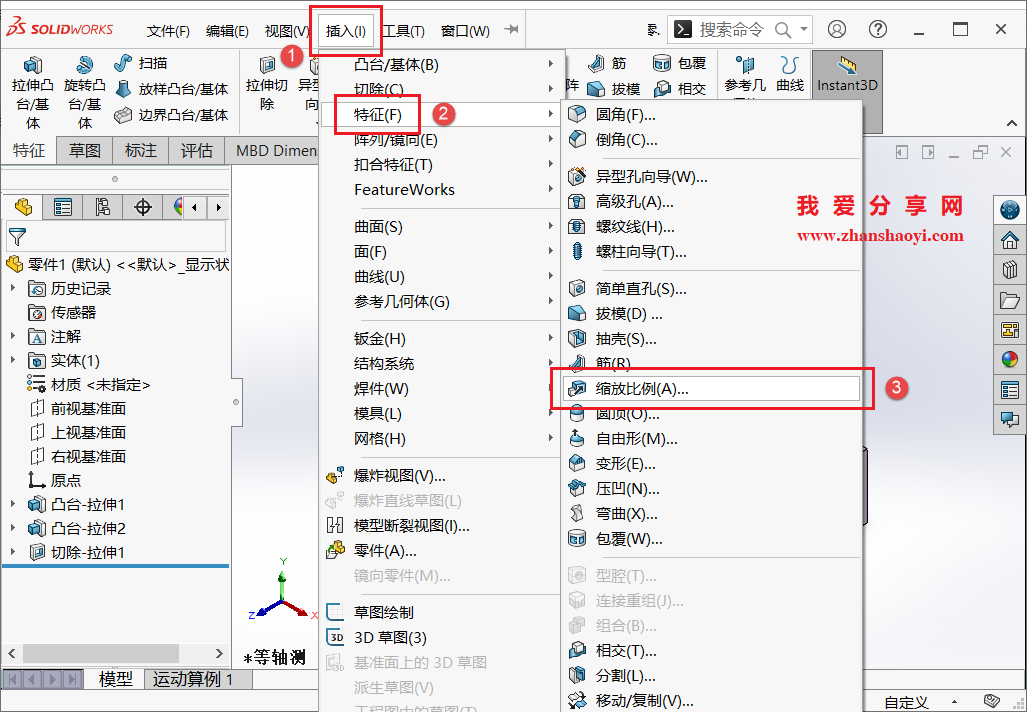This screenshot has height=712, width=1027.
Task: Click the Swept Boss tool (扫描)
Action: tap(140, 63)
